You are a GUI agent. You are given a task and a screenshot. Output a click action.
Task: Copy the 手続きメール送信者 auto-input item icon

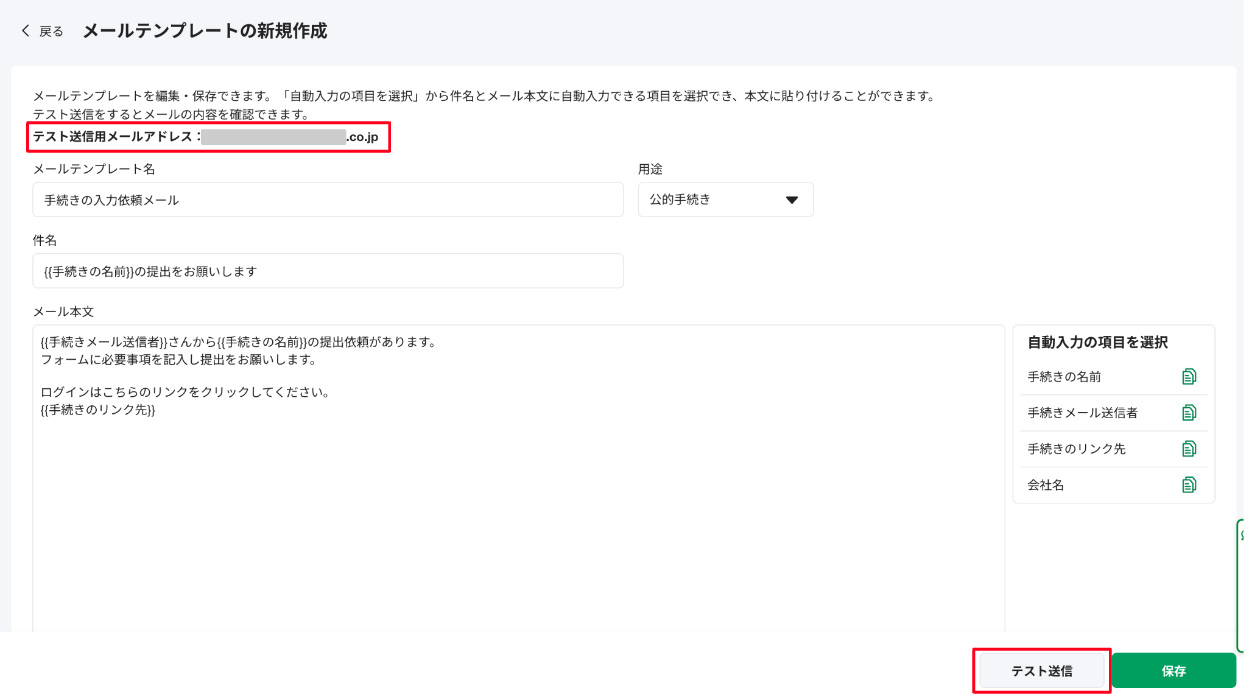click(1188, 413)
